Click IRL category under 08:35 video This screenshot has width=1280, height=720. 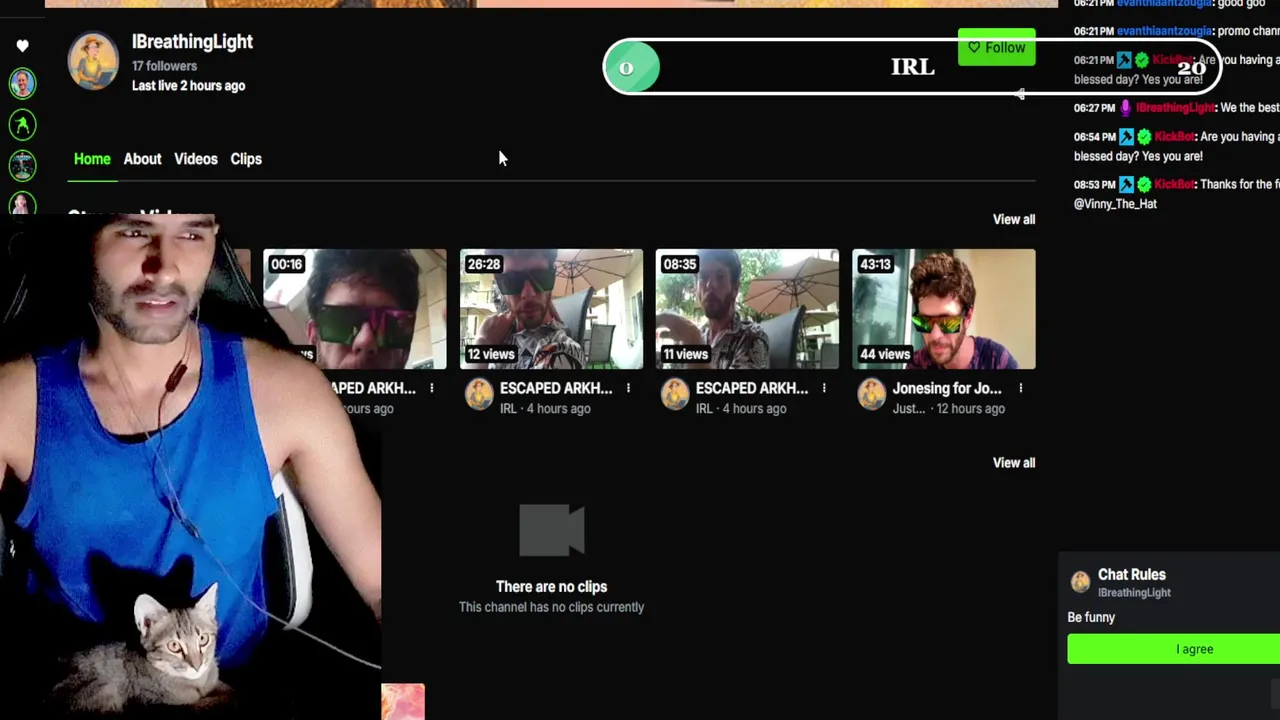tap(704, 409)
